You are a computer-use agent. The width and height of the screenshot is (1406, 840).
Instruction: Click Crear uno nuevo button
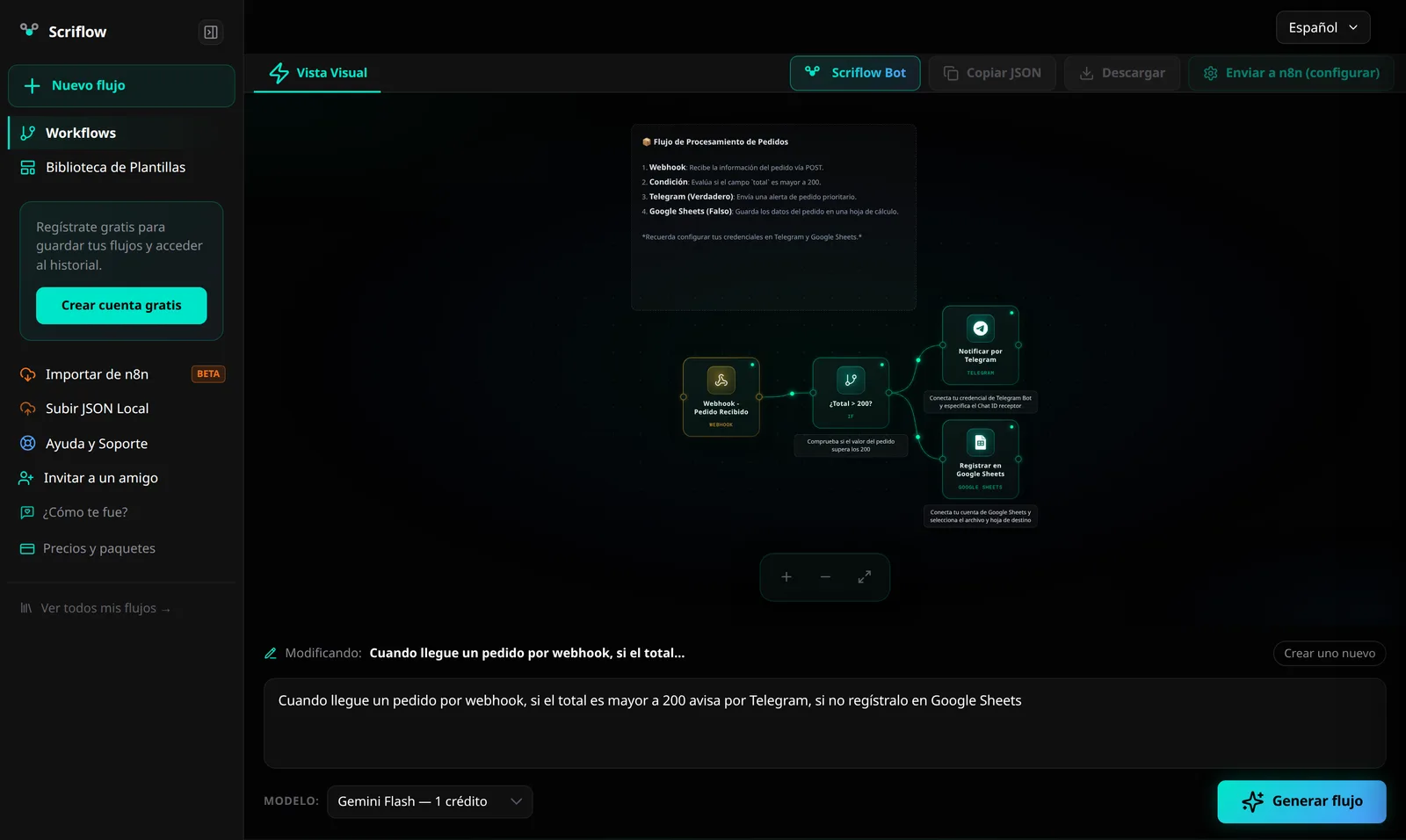[x=1330, y=654]
